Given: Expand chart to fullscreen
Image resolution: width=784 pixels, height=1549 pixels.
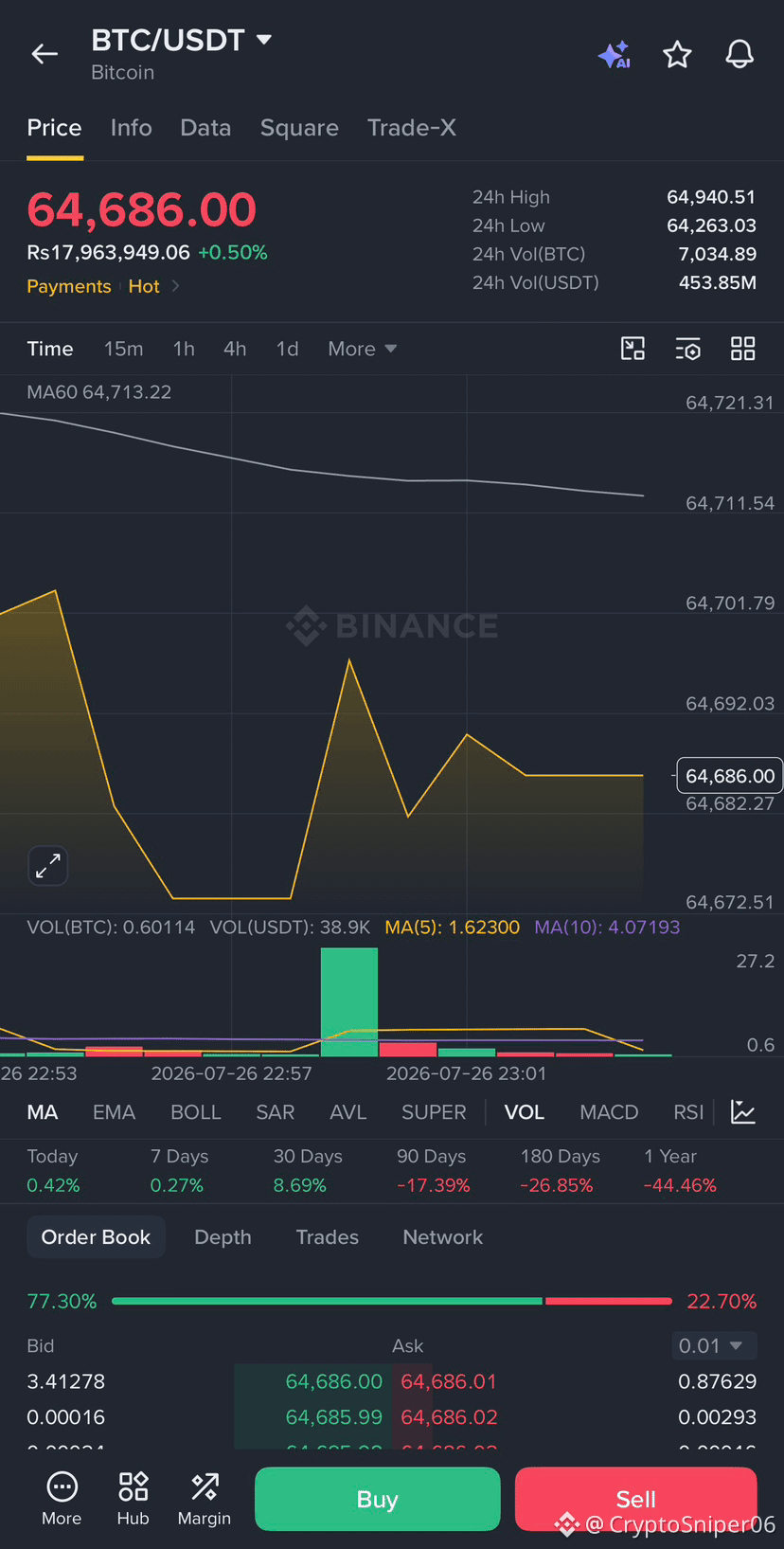Looking at the screenshot, I should point(47,865).
